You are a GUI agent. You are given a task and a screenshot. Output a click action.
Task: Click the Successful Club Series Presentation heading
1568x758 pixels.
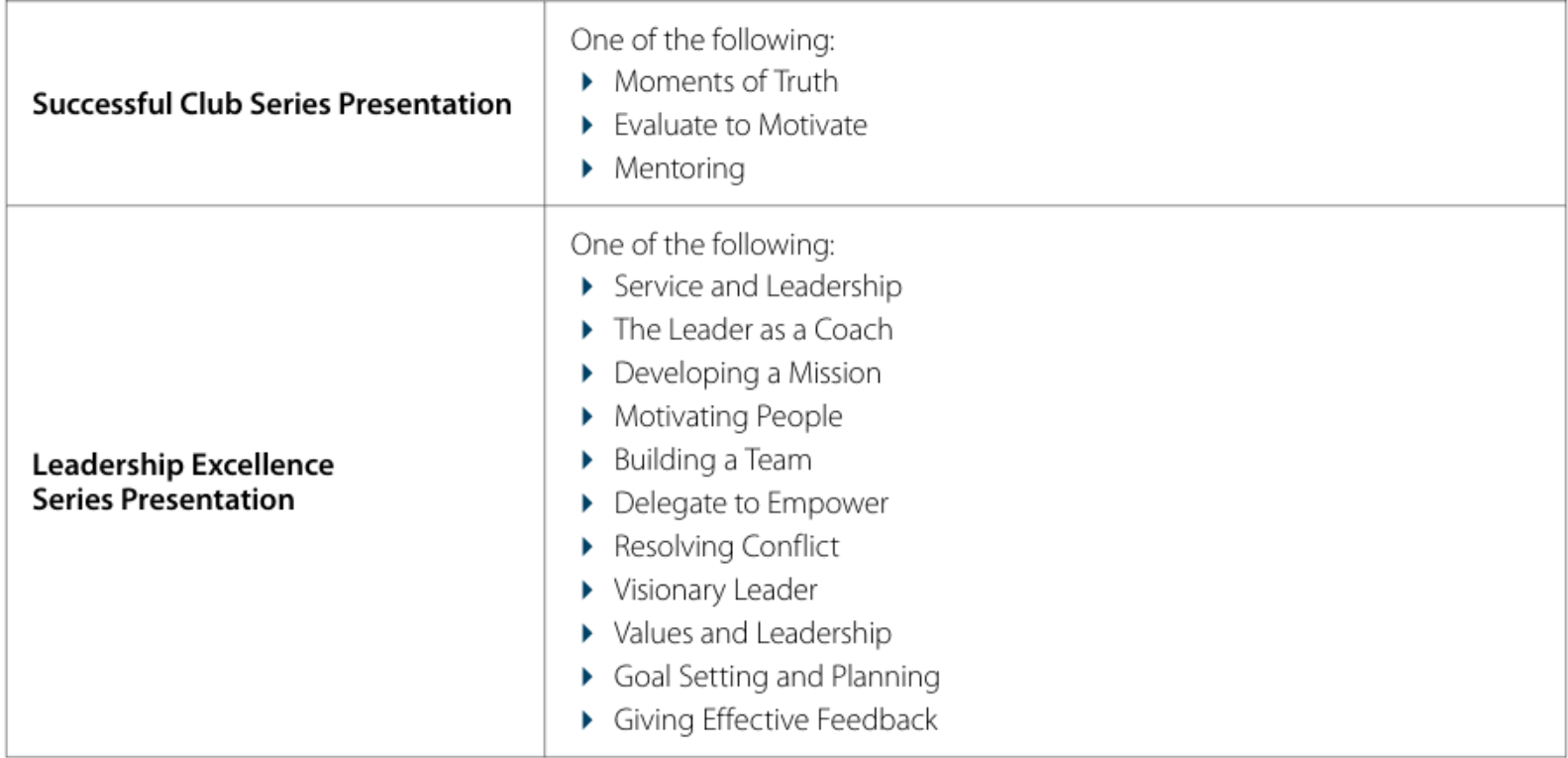click(271, 104)
